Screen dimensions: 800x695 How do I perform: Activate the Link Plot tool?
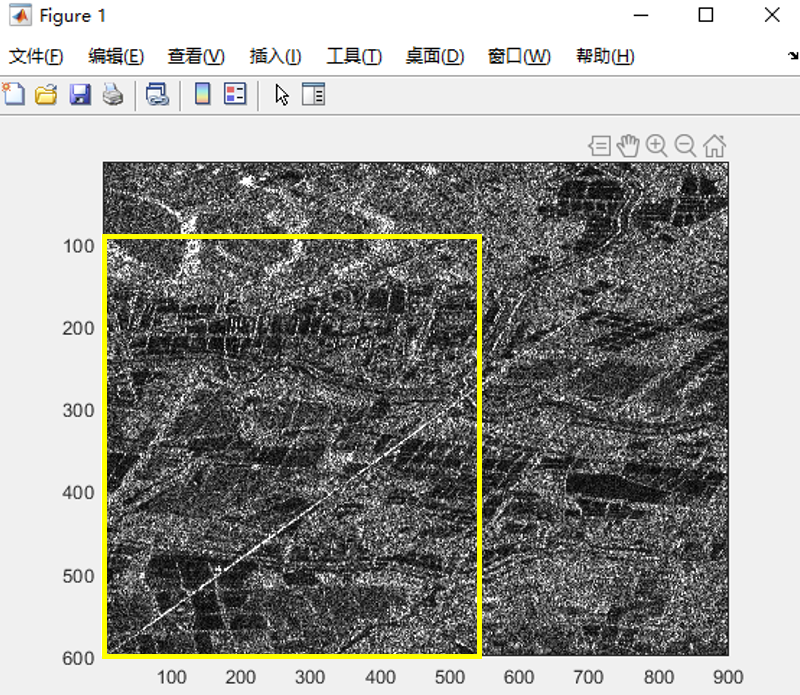point(156,93)
